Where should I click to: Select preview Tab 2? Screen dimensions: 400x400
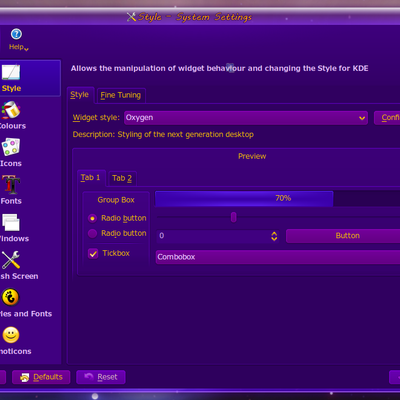tap(122, 178)
